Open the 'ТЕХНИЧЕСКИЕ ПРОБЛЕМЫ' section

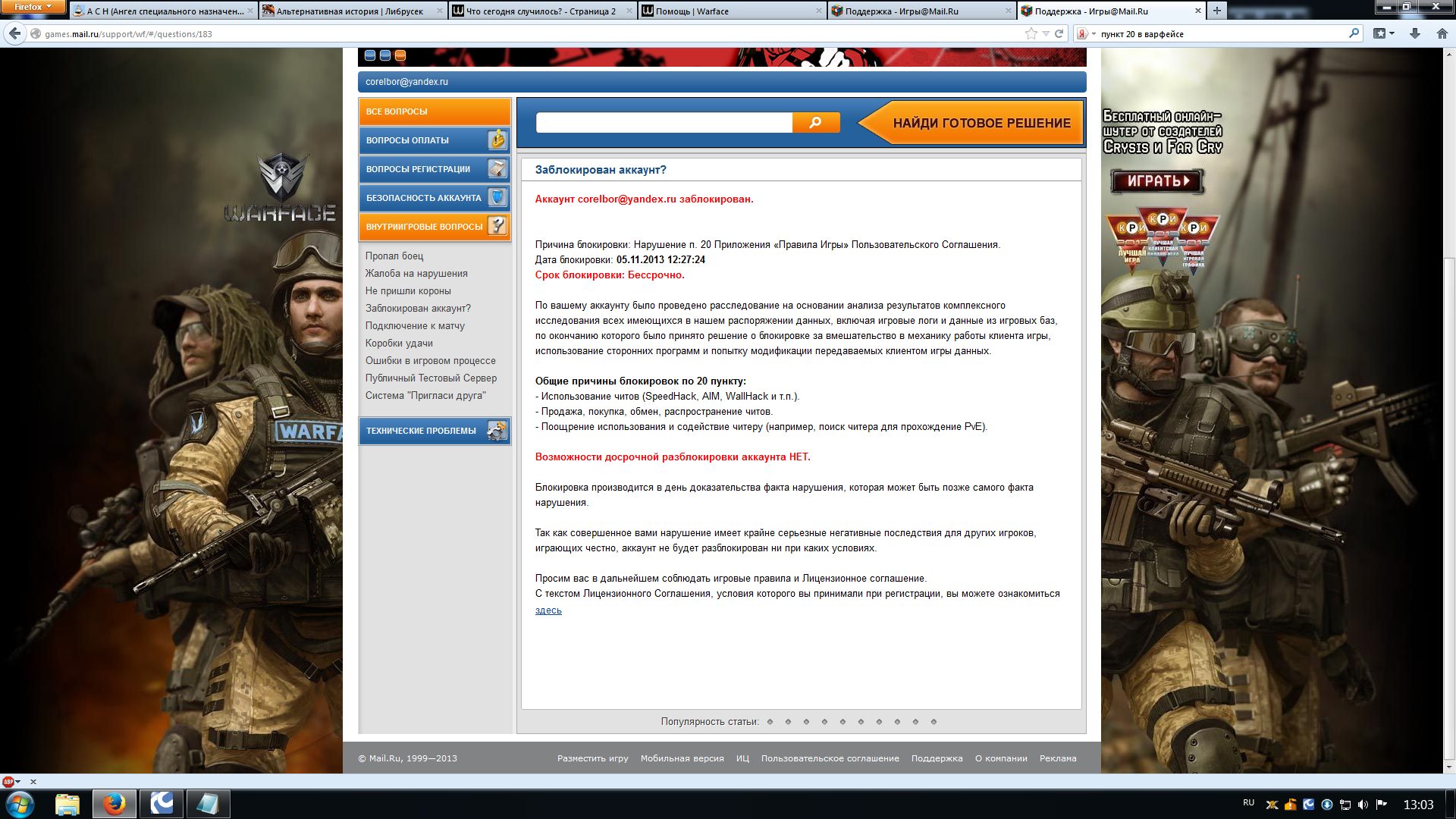point(435,431)
